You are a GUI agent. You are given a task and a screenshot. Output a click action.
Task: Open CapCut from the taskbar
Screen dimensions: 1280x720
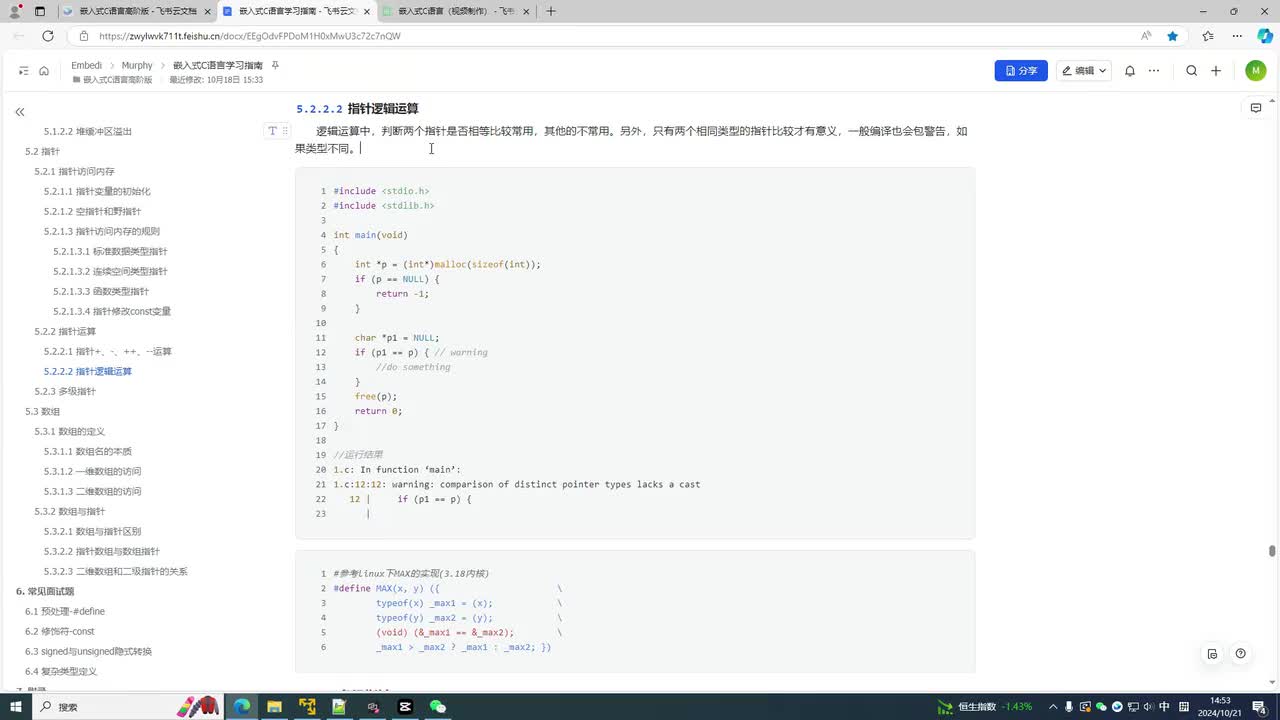405,707
